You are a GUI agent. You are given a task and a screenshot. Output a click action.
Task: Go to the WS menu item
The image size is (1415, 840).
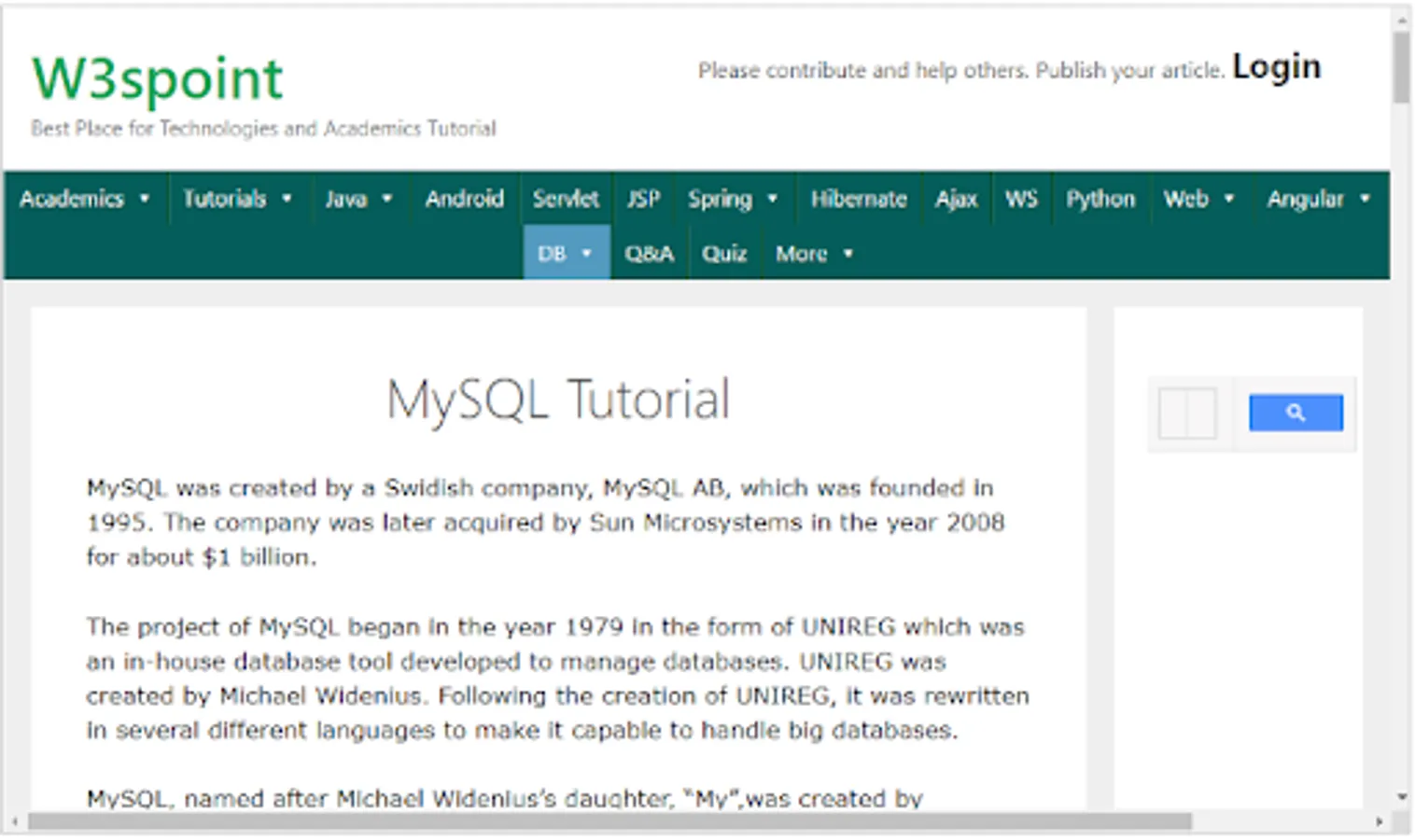coord(1021,199)
